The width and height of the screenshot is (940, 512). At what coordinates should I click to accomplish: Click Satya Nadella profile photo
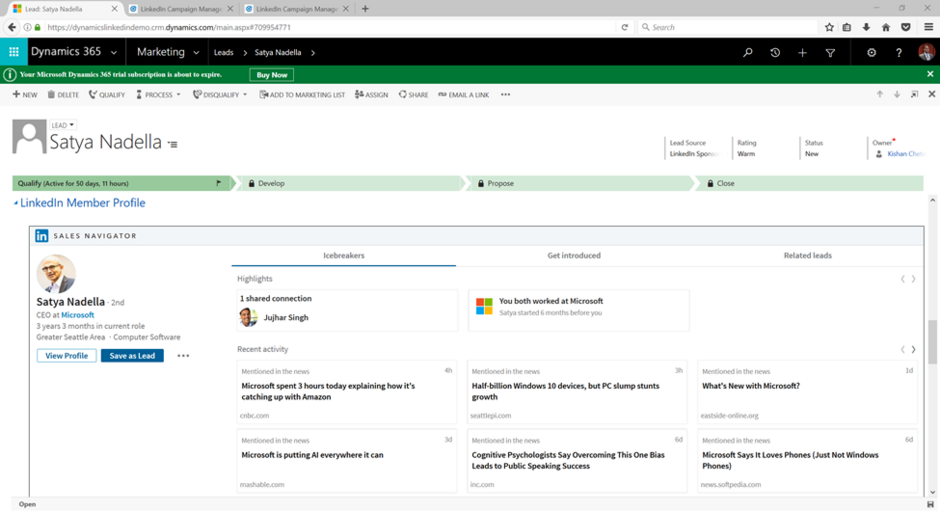pos(56,273)
